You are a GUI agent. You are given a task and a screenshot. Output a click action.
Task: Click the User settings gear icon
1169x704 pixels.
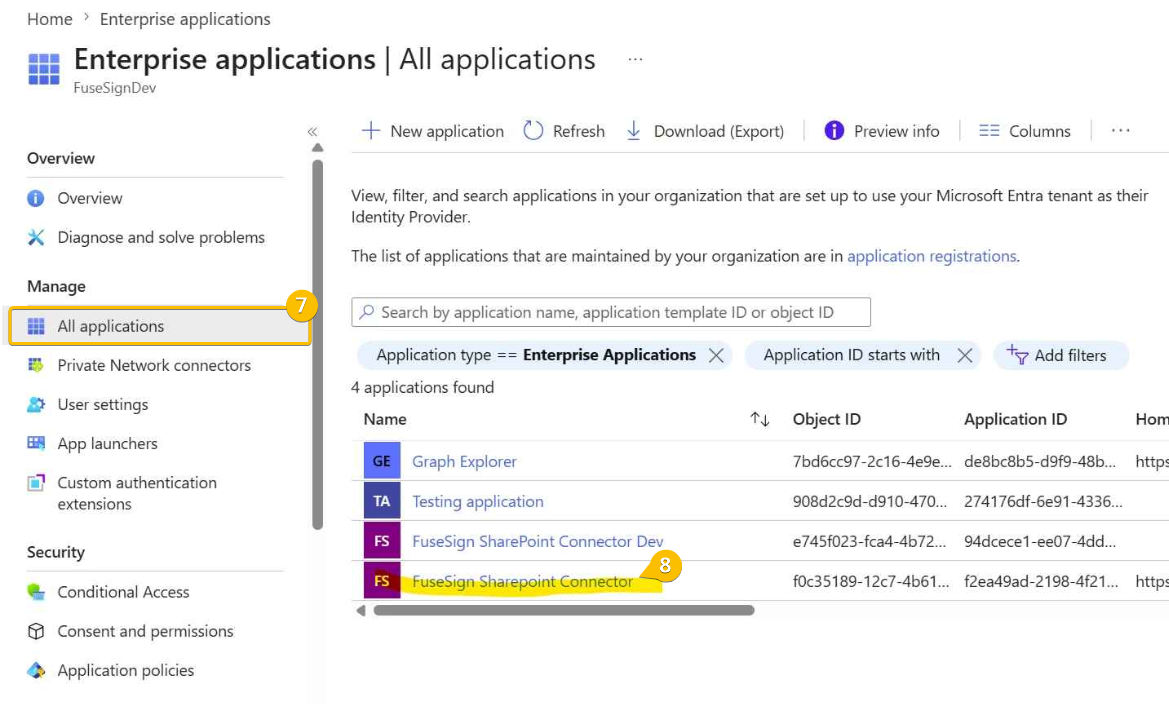(36, 404)
